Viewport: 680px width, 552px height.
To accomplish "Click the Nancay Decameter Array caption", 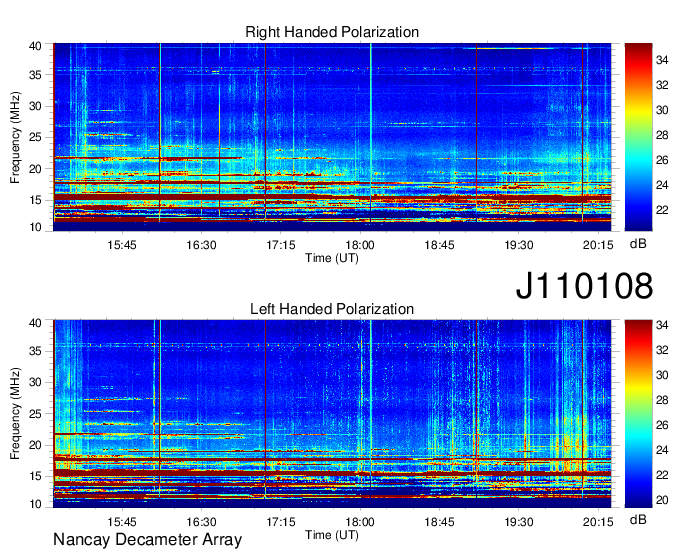I will pyautogui.click(x=147, y=539).
